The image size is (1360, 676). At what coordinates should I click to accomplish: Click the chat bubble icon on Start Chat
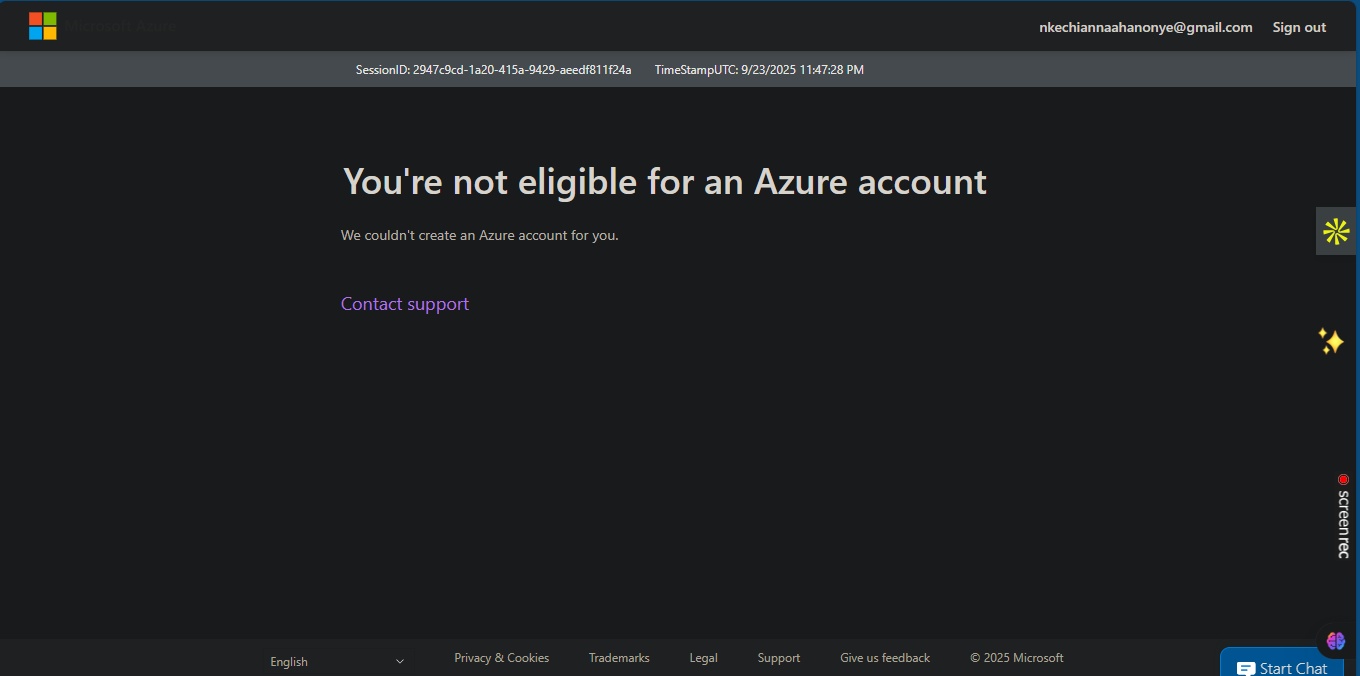tap(1246, 667)
